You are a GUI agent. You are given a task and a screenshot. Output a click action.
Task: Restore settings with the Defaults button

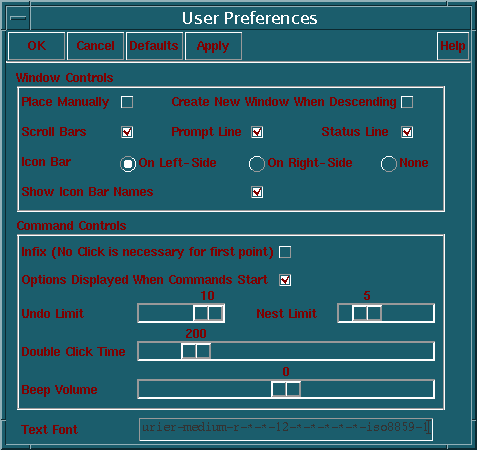coord(154,46)
